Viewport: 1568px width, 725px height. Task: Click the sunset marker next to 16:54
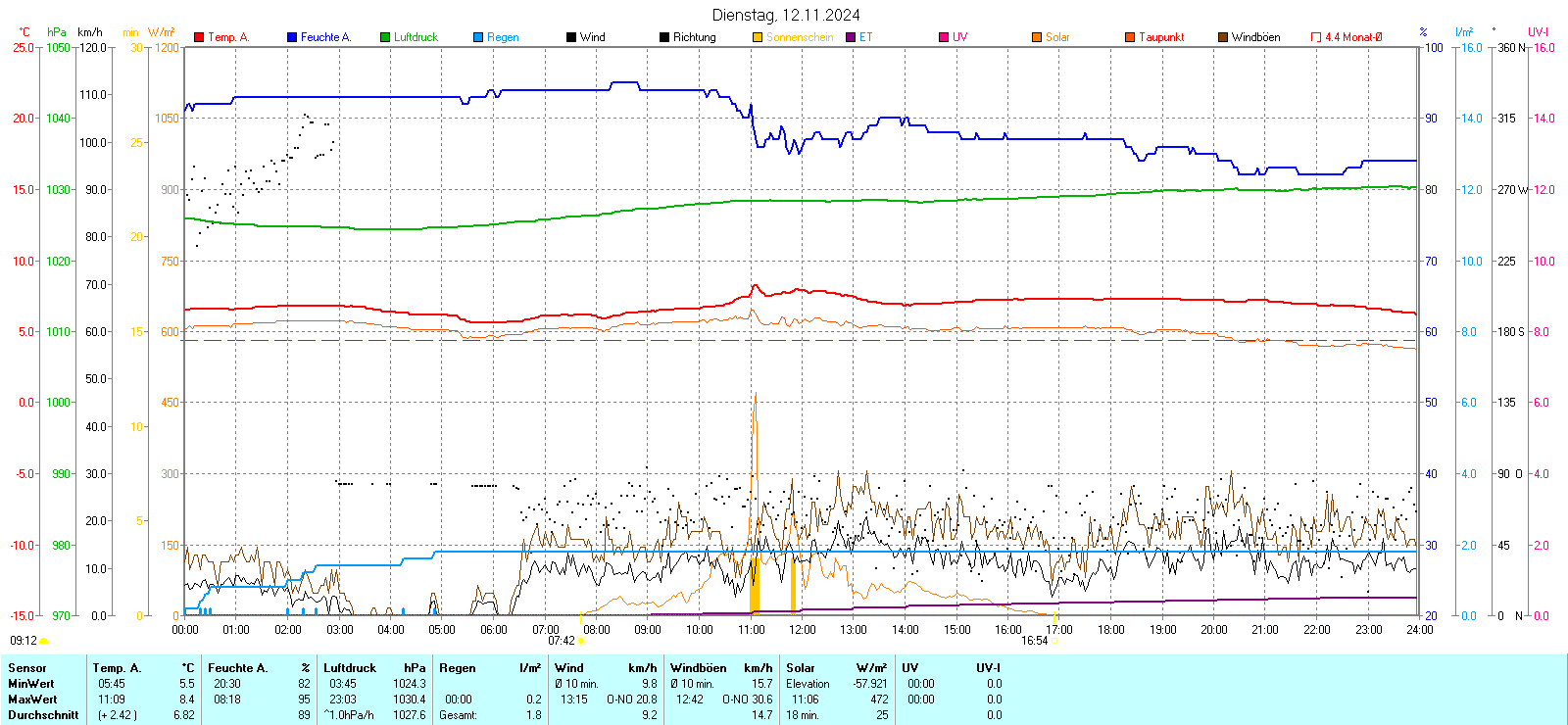tap(1054, 641)
